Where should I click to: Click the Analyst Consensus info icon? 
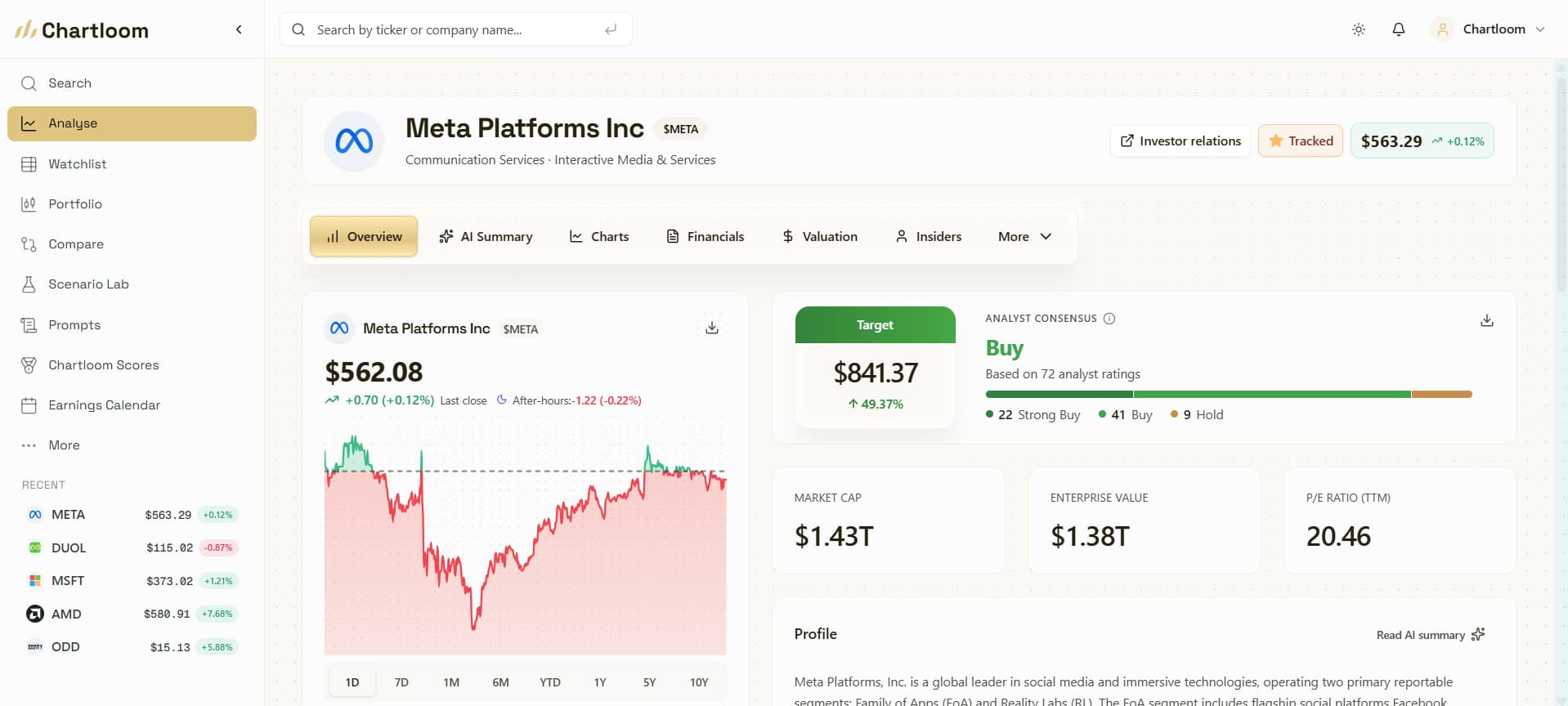tap(1109, 319)
